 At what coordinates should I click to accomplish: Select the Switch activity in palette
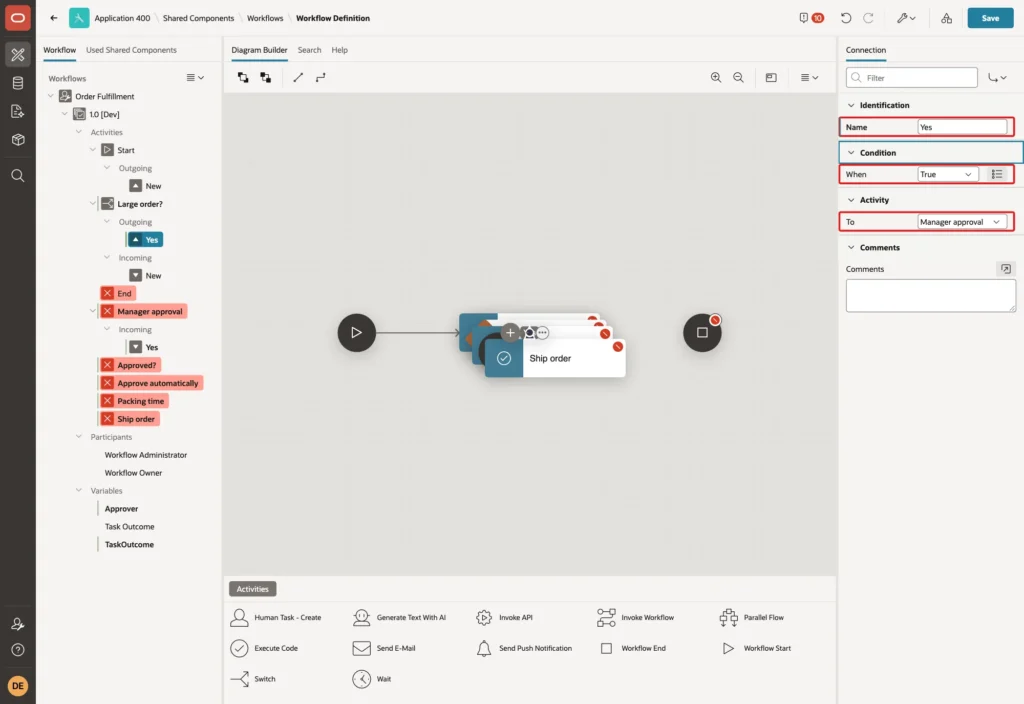click(253, 679)
